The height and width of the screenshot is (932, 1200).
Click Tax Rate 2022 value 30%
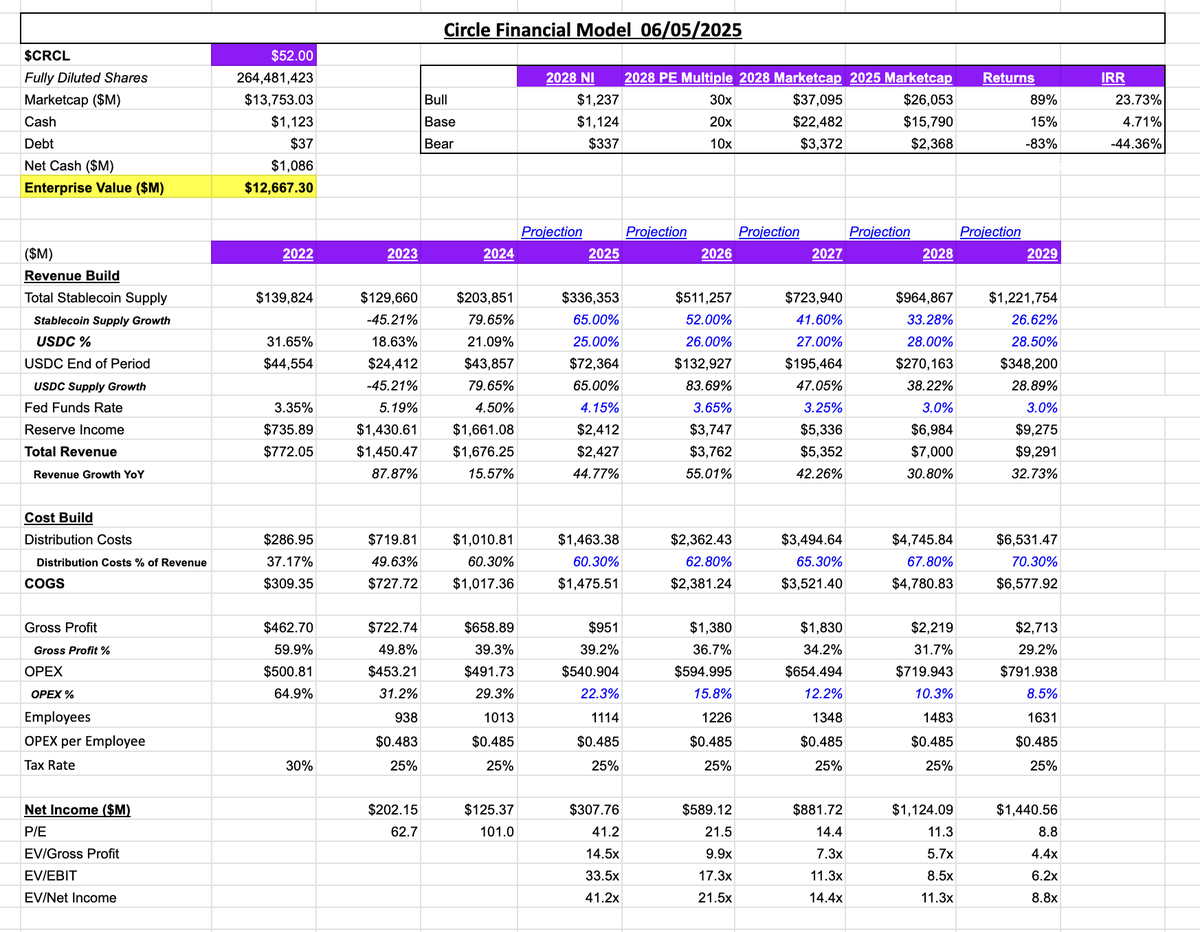pos(299,765)
